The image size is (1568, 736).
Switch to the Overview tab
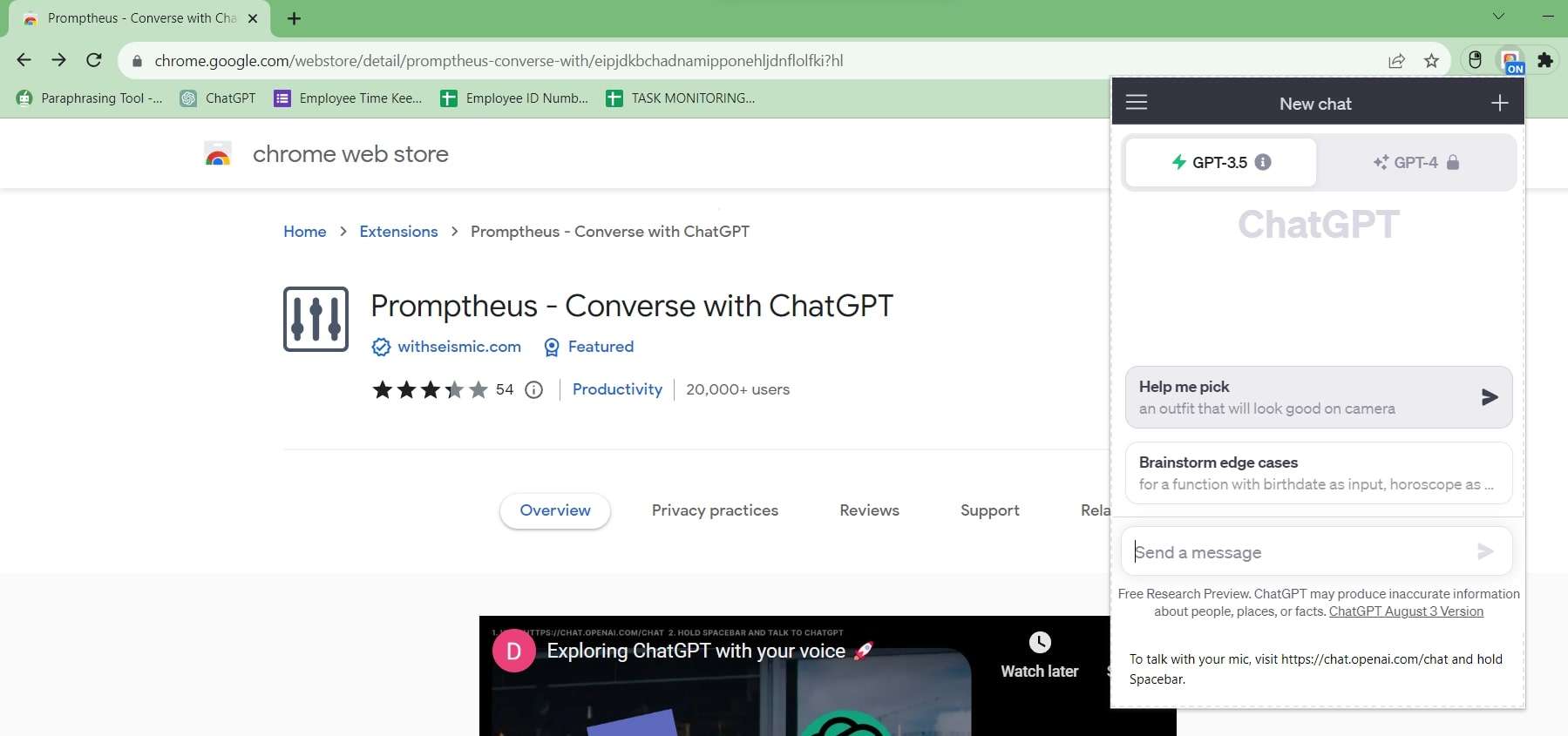click(x=555, y=510)
